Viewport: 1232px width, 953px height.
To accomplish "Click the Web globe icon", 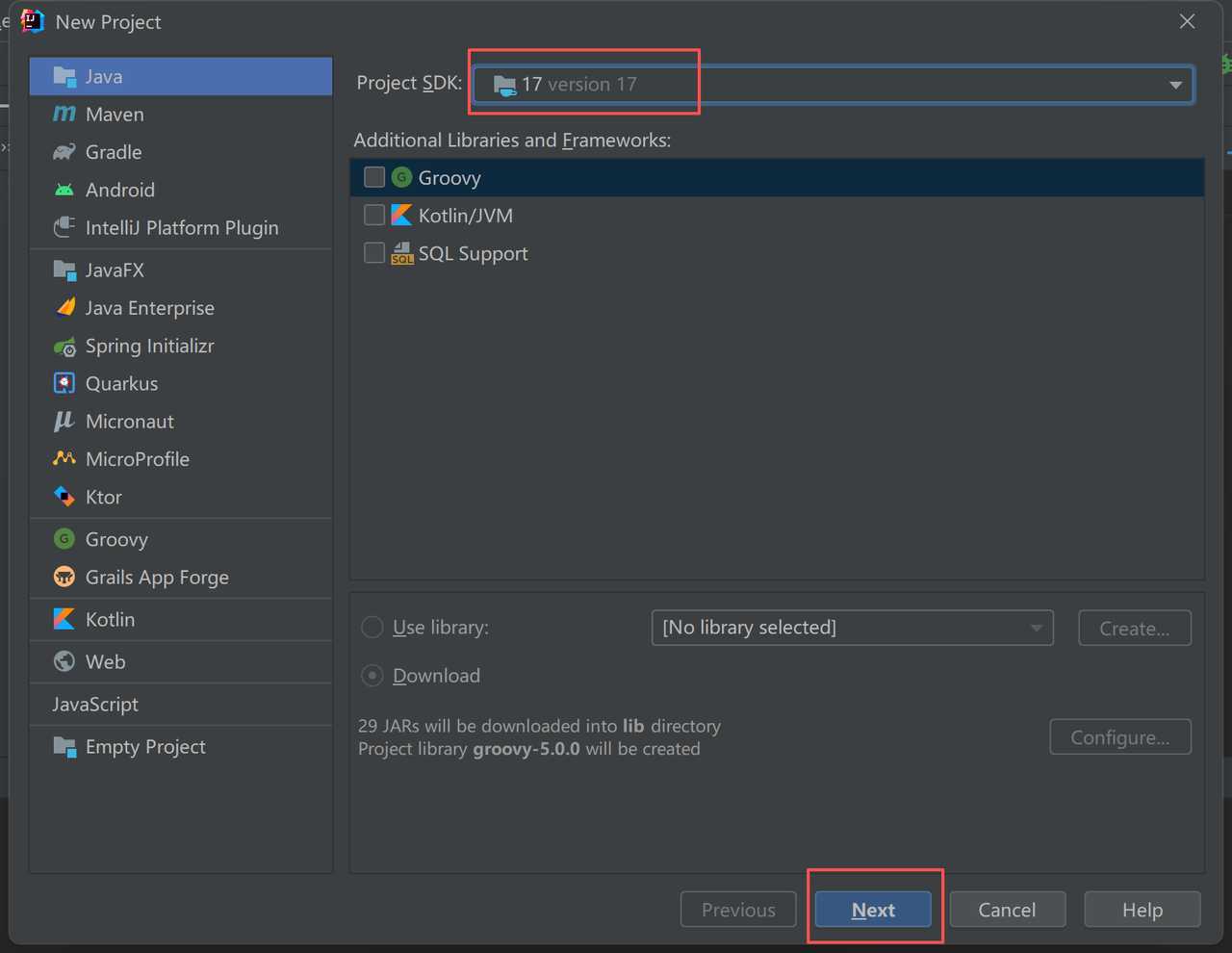I will point(64,661).
